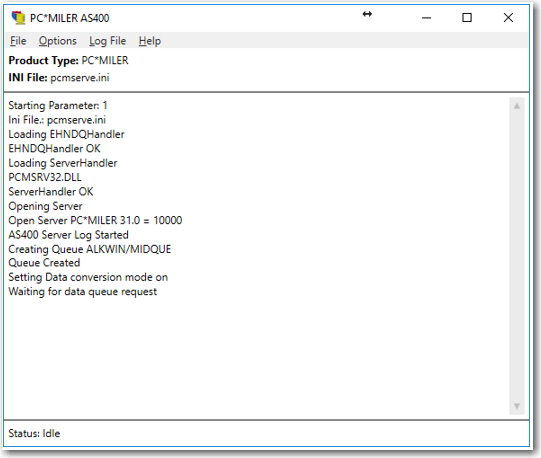Click the scrollbar up arrow

517,106
